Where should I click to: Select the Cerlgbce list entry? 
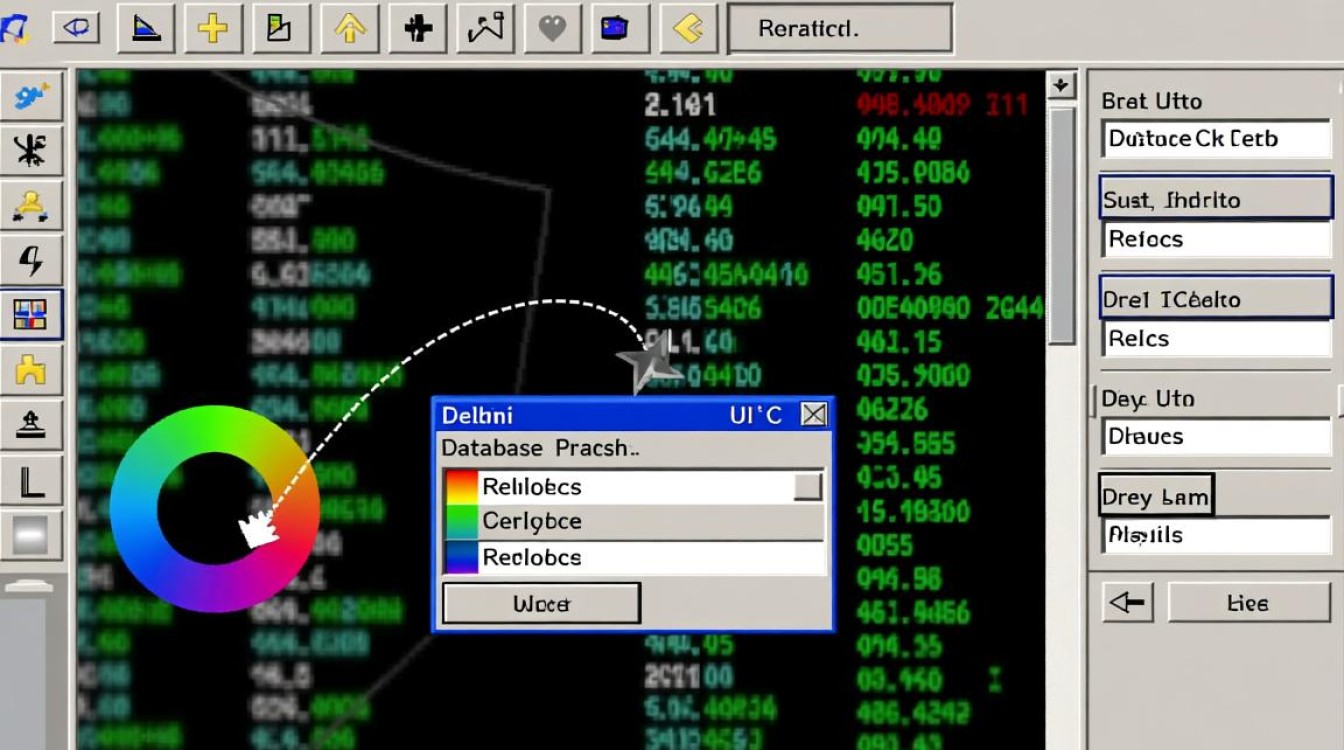[x=632, y=522]
